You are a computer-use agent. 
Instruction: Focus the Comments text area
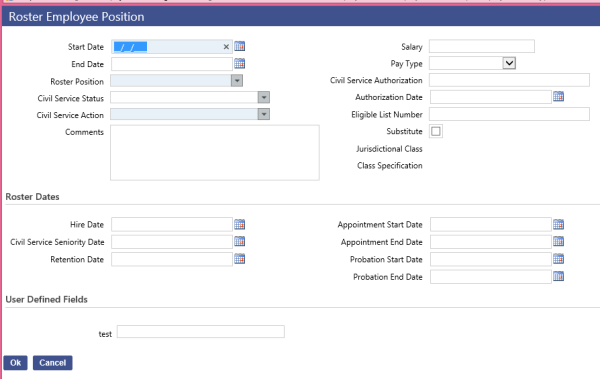pyautogui.click(x=215, y=153)
